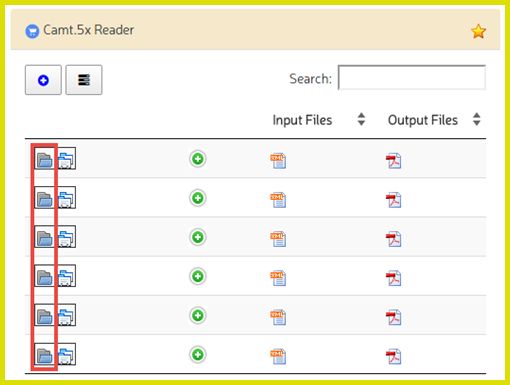
Task: Open the PDF output file in third row
Action: click(x=394, y=239)
